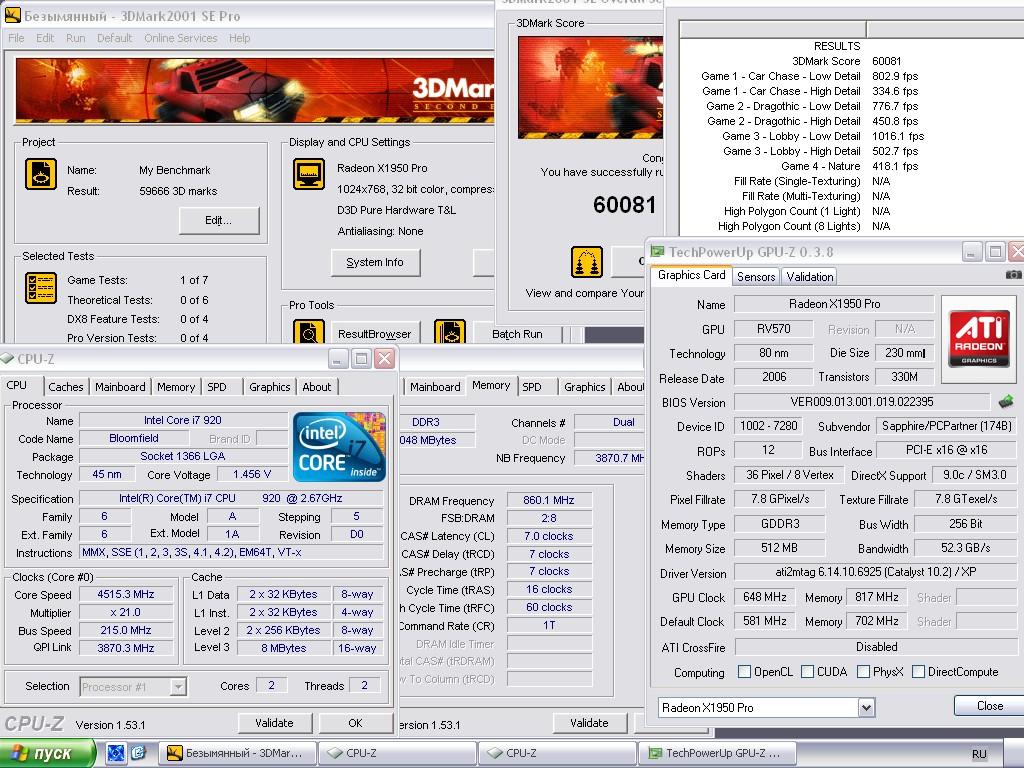Switch to TechPowerUp GPU-Z taskbar button

coord(717,753)
